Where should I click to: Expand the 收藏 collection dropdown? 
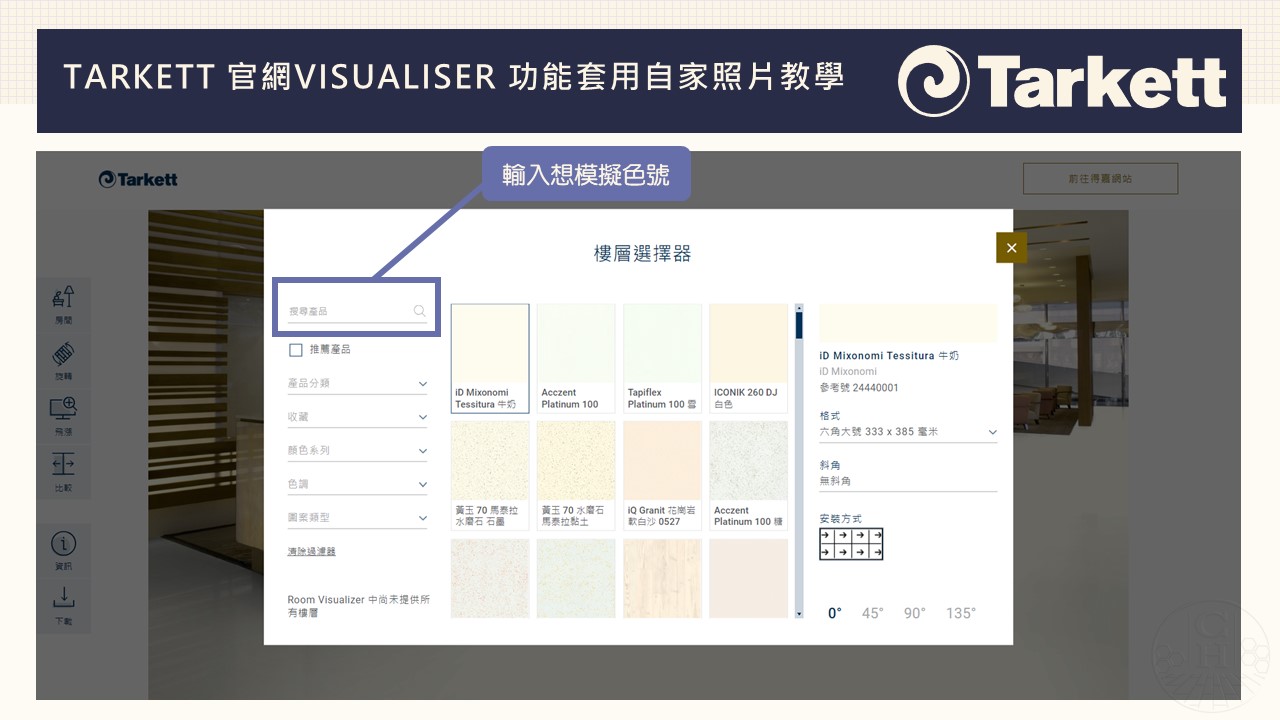pos(358,417)
